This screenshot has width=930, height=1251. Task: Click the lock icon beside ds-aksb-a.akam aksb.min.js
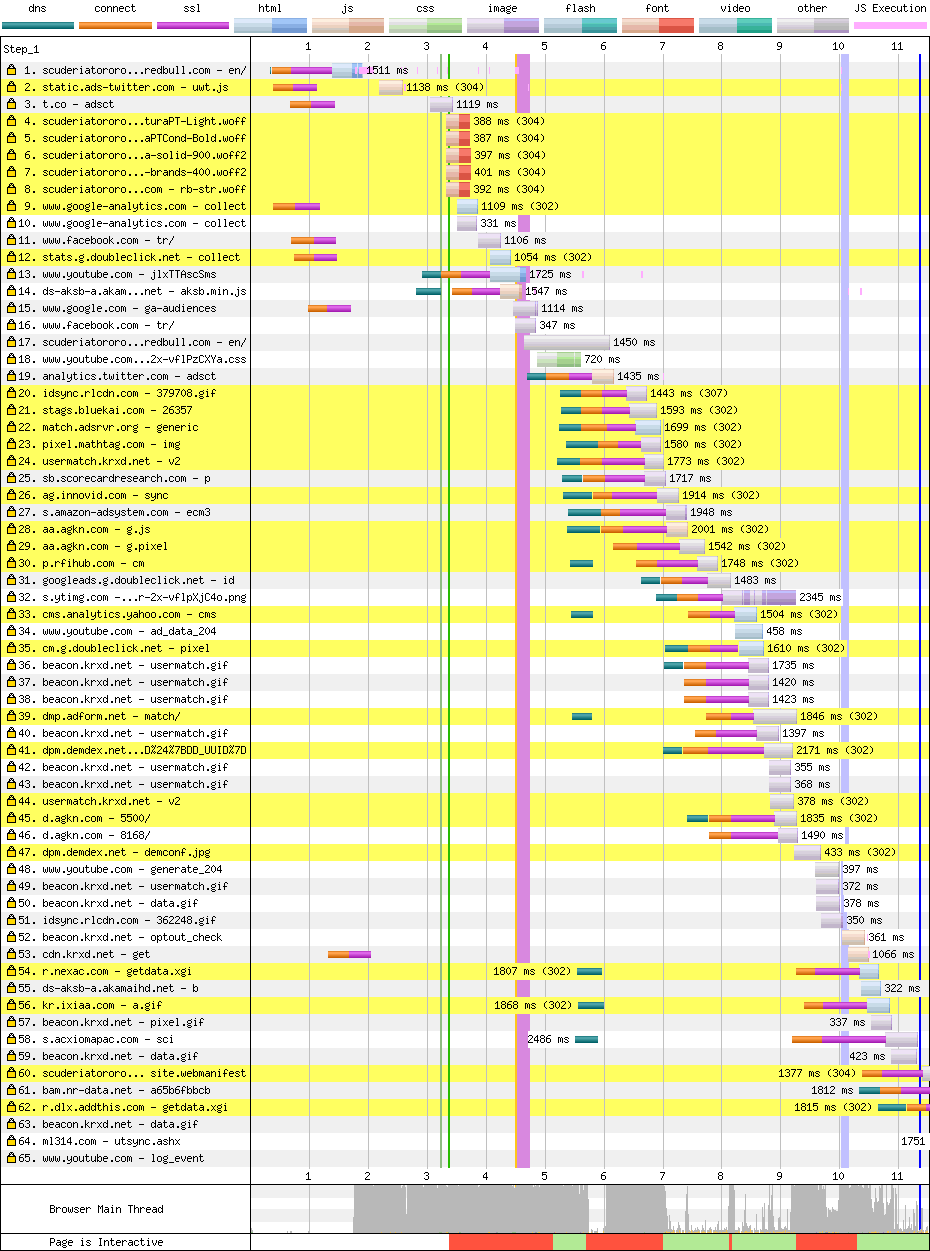(12, 291)
